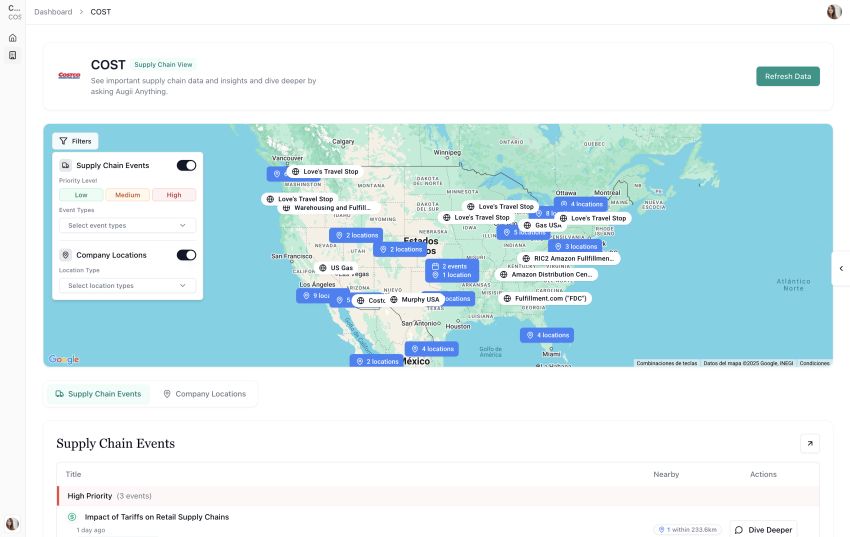Select the US Gas map marker
The height and width of the screenshot is (537, 850).
(336, 268)
